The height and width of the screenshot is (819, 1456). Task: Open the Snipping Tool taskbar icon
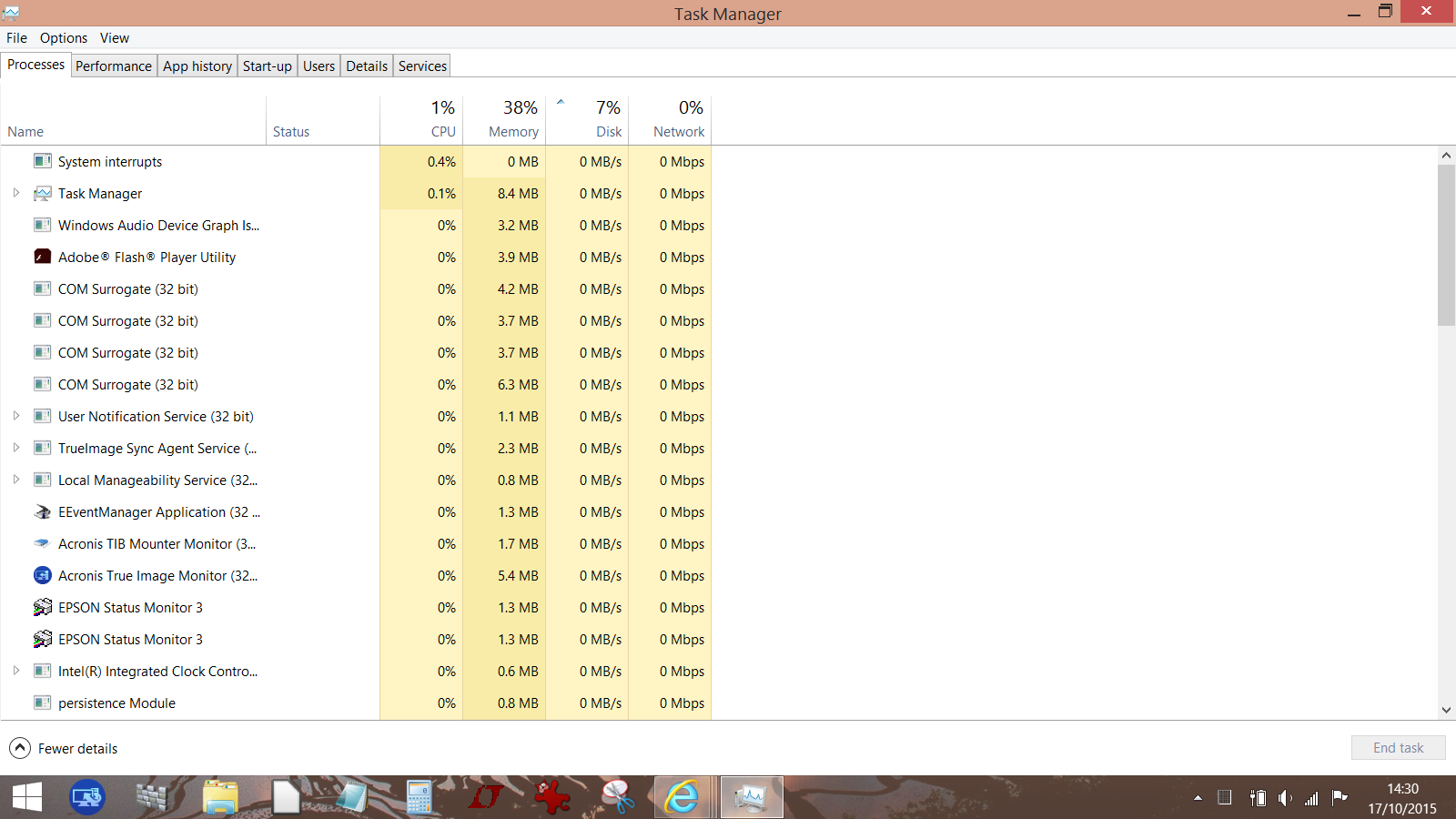point(618,797)
